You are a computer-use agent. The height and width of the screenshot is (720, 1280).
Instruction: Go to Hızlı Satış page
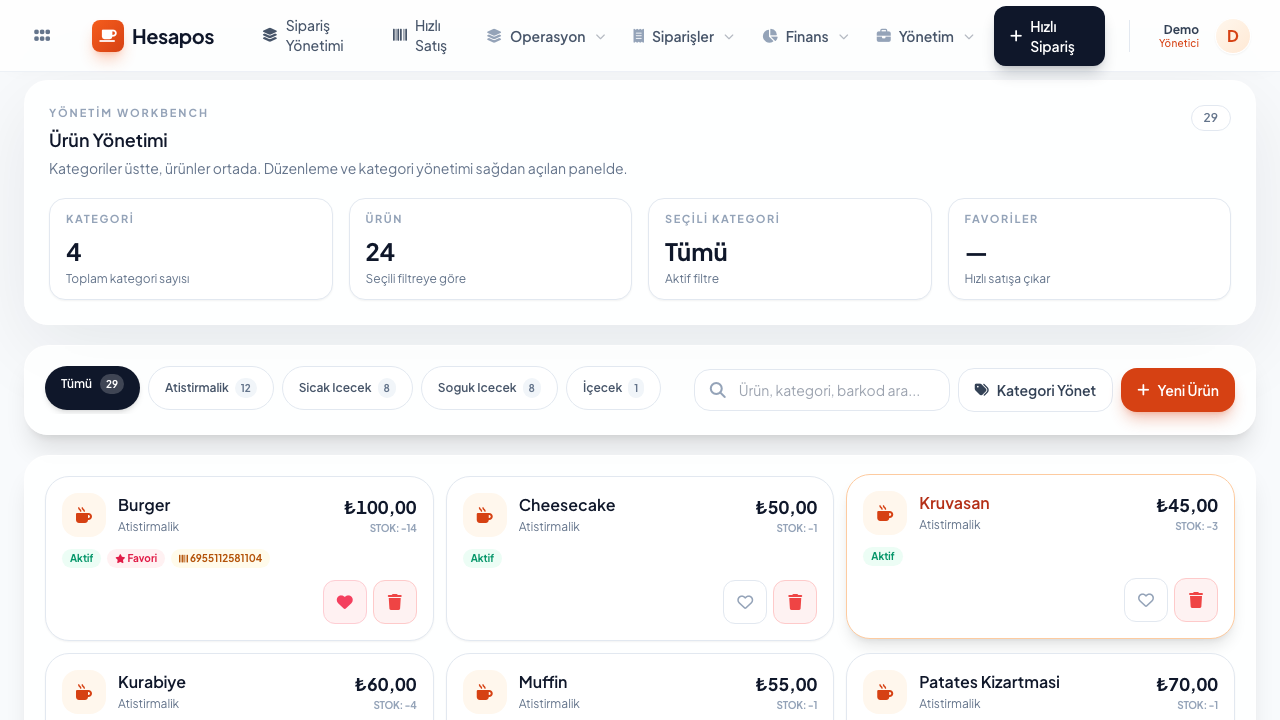[x=420, y=36]
